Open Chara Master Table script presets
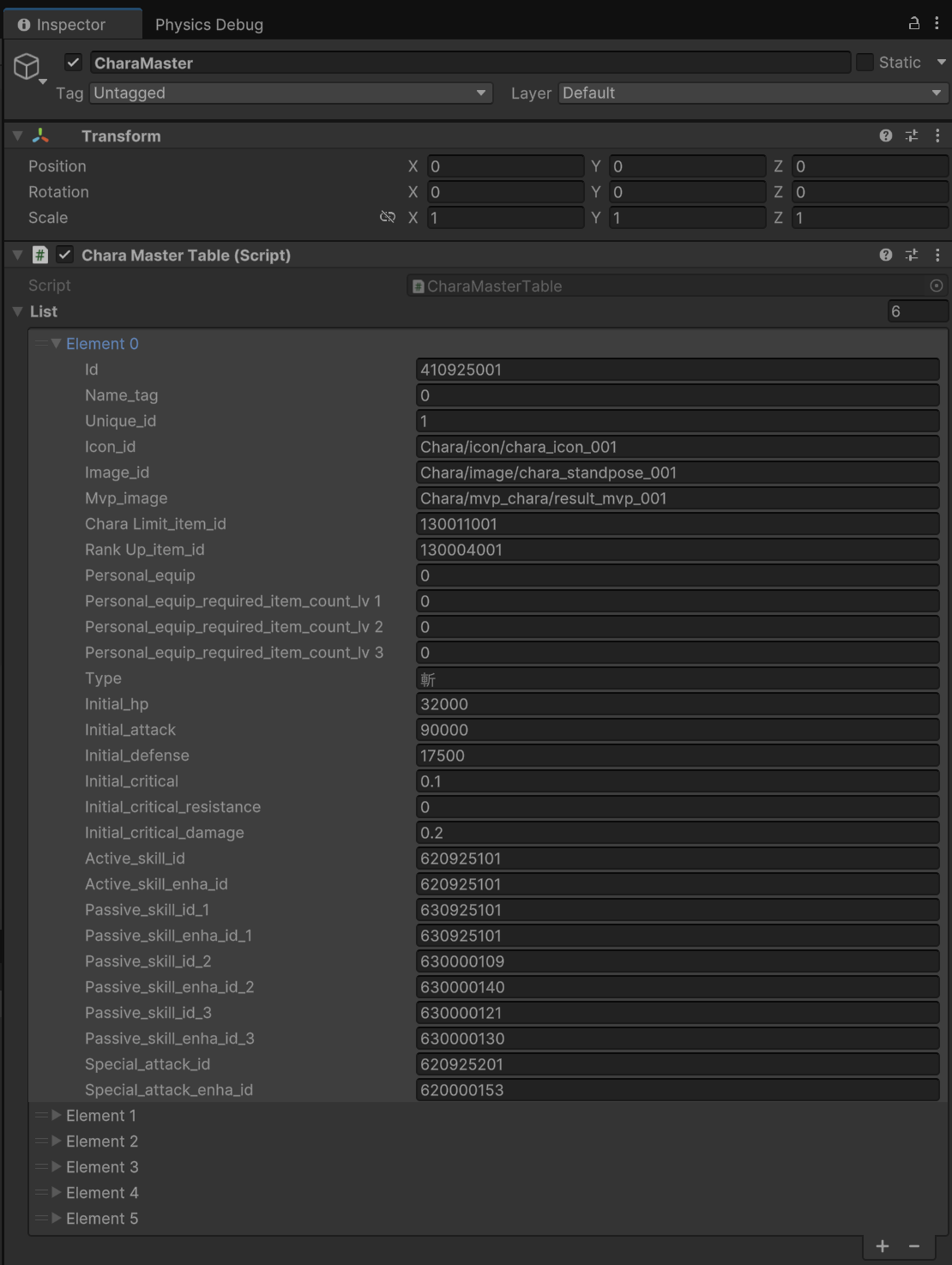Viewport: 952px width, 1265px height. (x=912, y=255)
